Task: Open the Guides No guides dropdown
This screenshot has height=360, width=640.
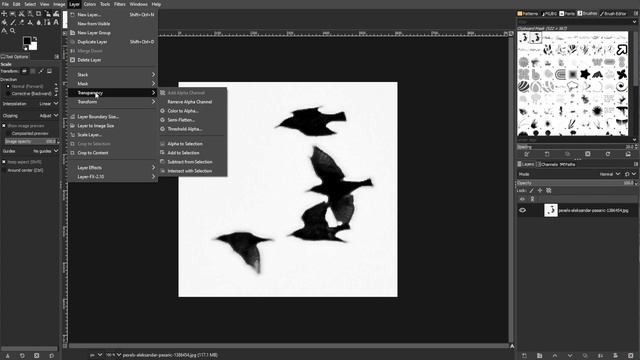Action: pyautogui.click(x=30, y=151)
